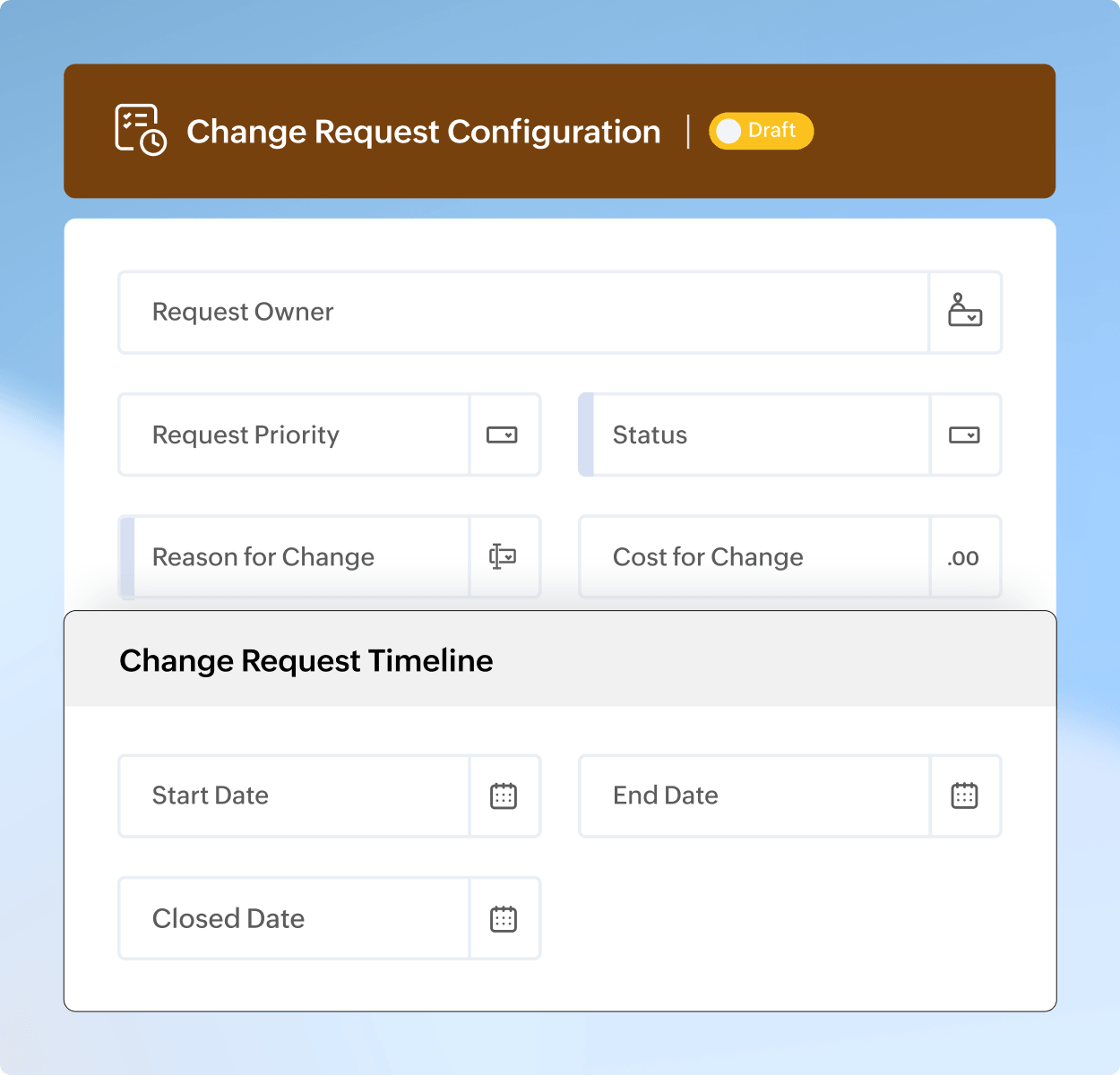Click the currency indicator on Cost for Change
The height and width of the screenshot is (1075, 1120).
click(x=963, y=556)
